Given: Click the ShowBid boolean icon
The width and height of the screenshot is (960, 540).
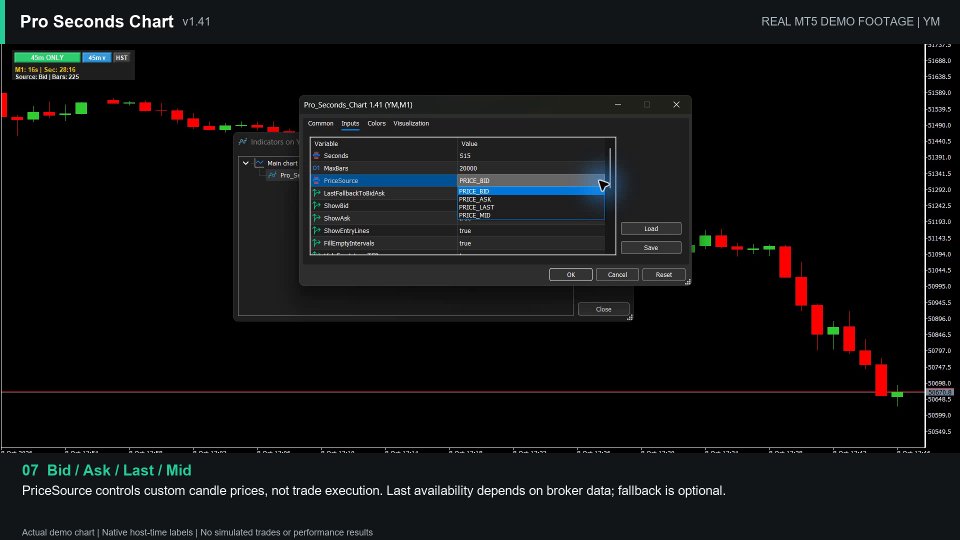Looking at the screenshot, I should (317, 206).
